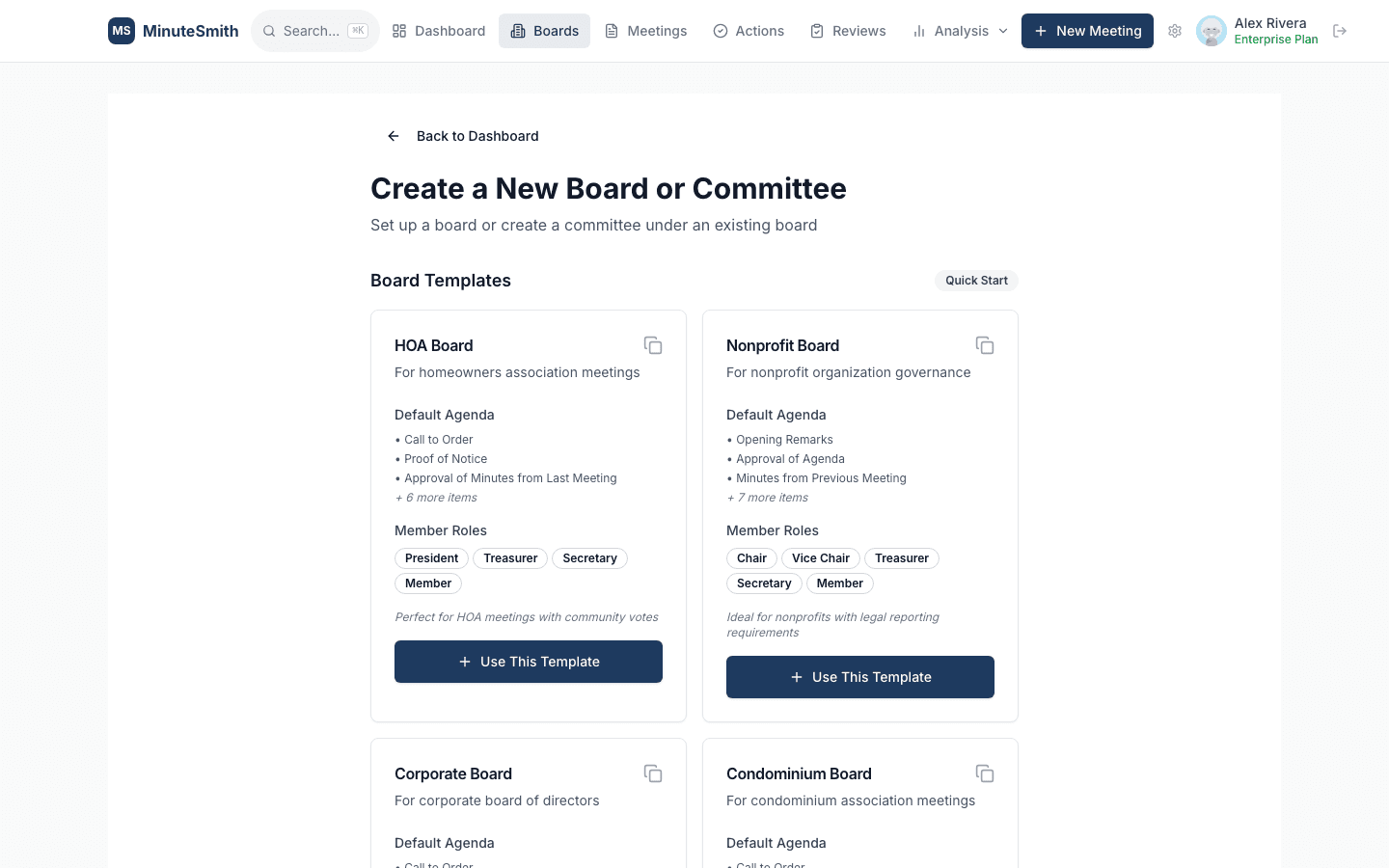The width and height of the screenshot is (1389, 868).
Task: Switch to the Dashboard tab
Action: (x=439, y=30)
